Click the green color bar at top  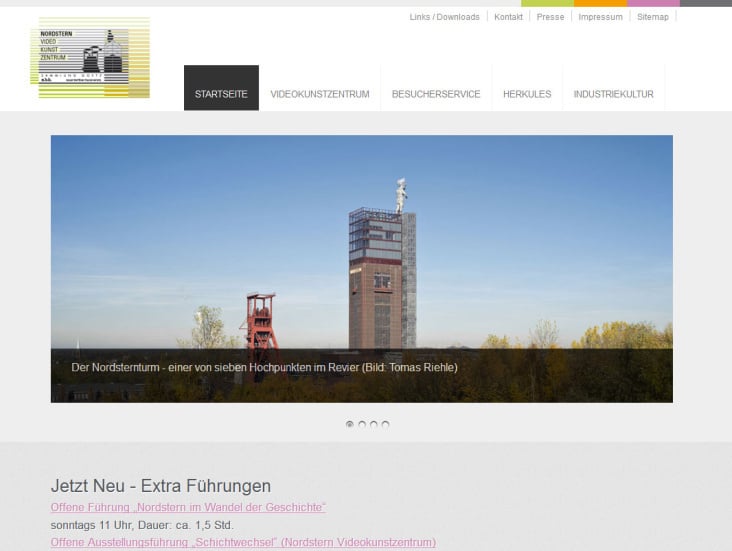click(547, 3)
